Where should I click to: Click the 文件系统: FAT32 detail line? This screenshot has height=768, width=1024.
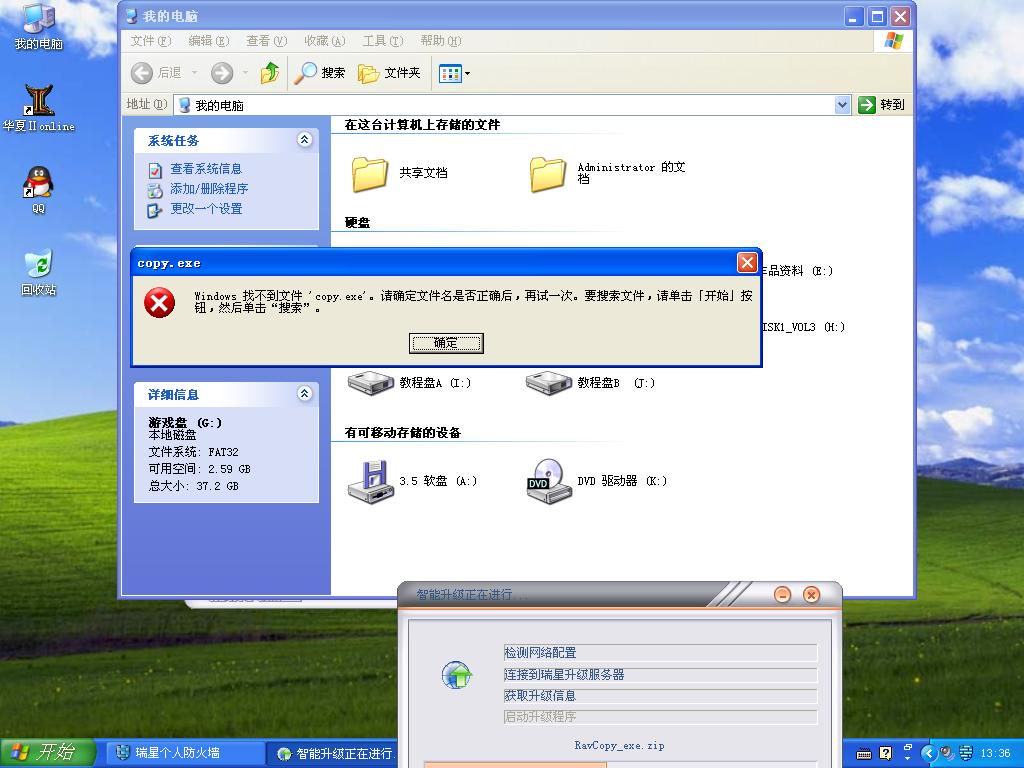(x=193, y=452)
